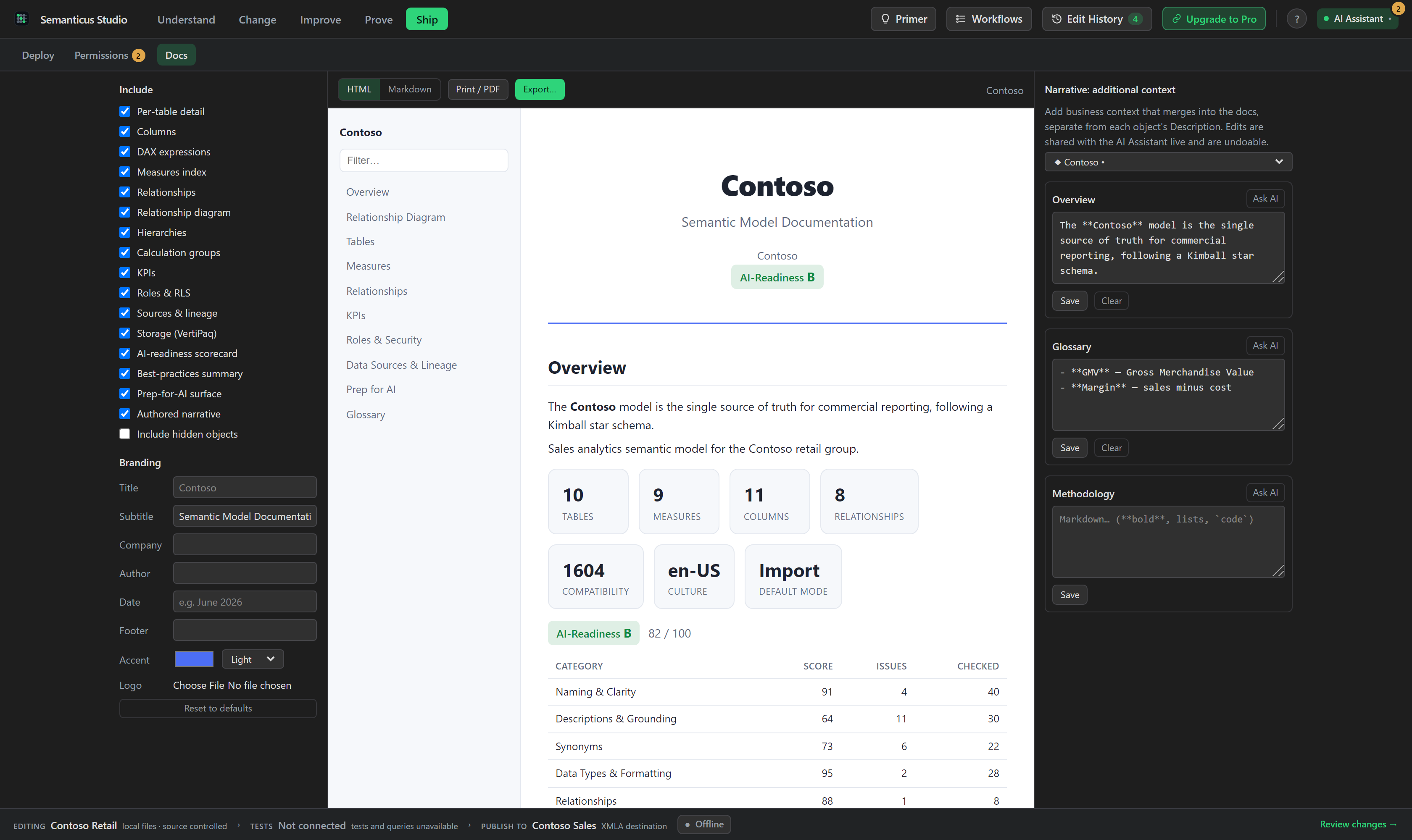Image resolution: width=1412 pixels, height=840 pixels.
Task: Click the Methodology markdown textarea
Action: (x=1168, y=542)
